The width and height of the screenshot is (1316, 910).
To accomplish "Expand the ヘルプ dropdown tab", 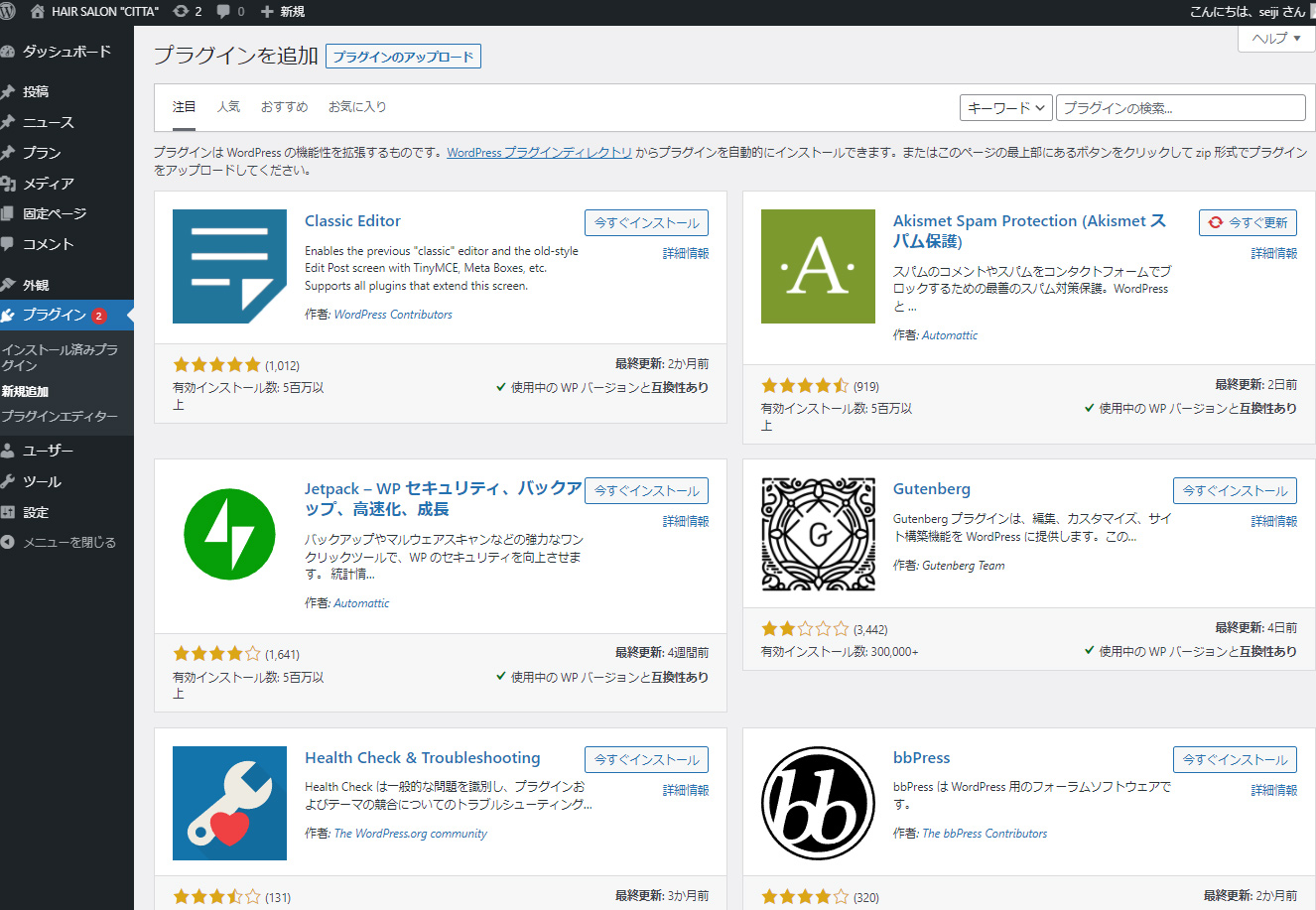I will [1276, 39].
